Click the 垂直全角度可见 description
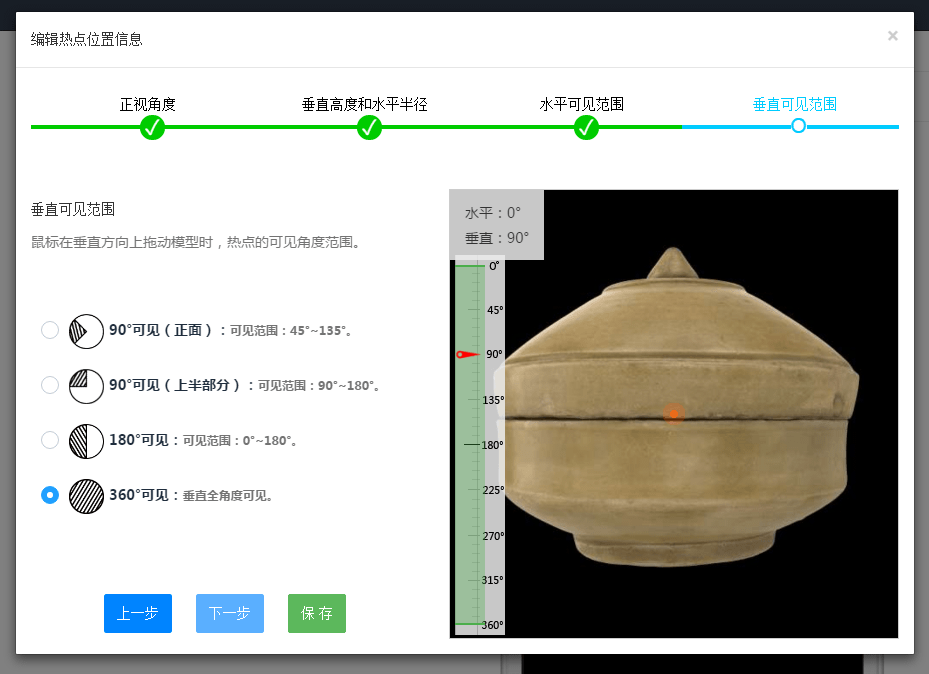929x674 pixels. pos(228,496)
